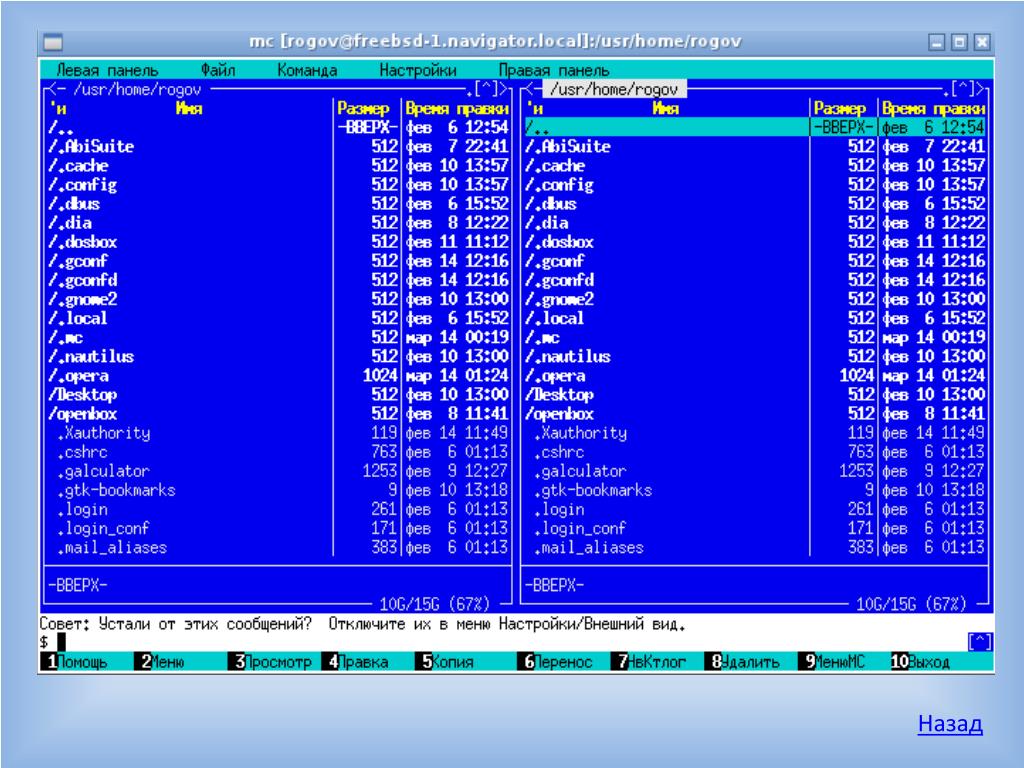Sort right panel by Размер column

point(840,108)
